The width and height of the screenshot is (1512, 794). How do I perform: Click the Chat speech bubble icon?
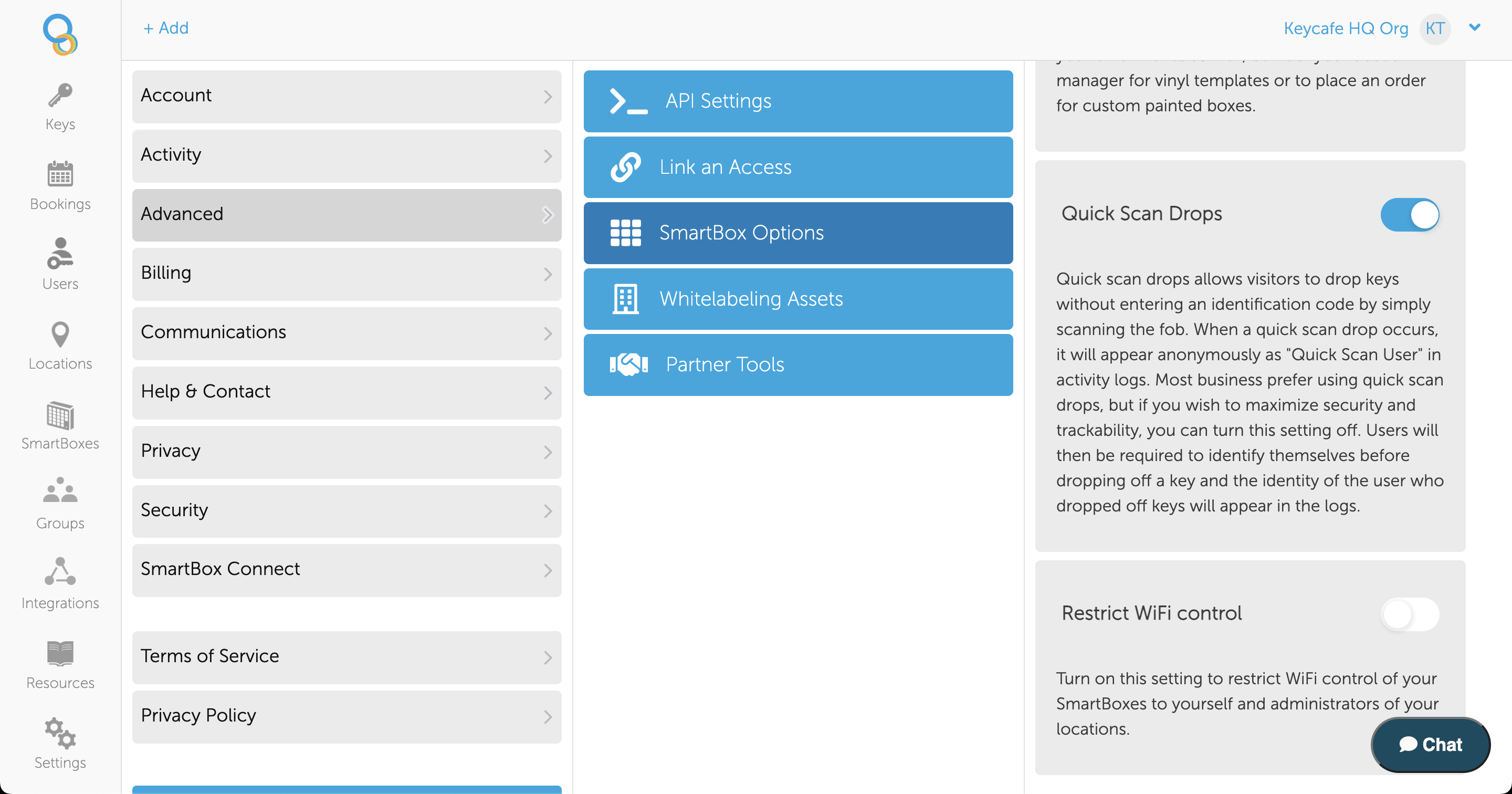pyautogui.click(x=1408, y=744)
